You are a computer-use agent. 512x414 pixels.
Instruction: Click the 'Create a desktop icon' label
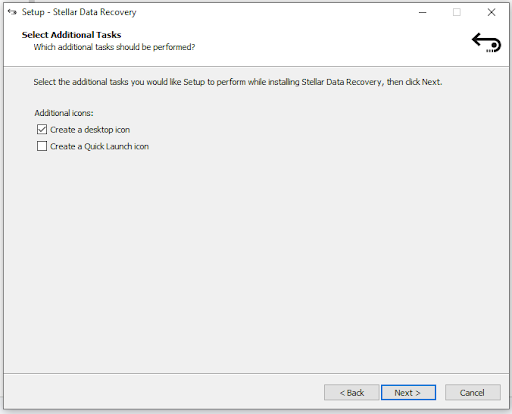click(90, 130)
